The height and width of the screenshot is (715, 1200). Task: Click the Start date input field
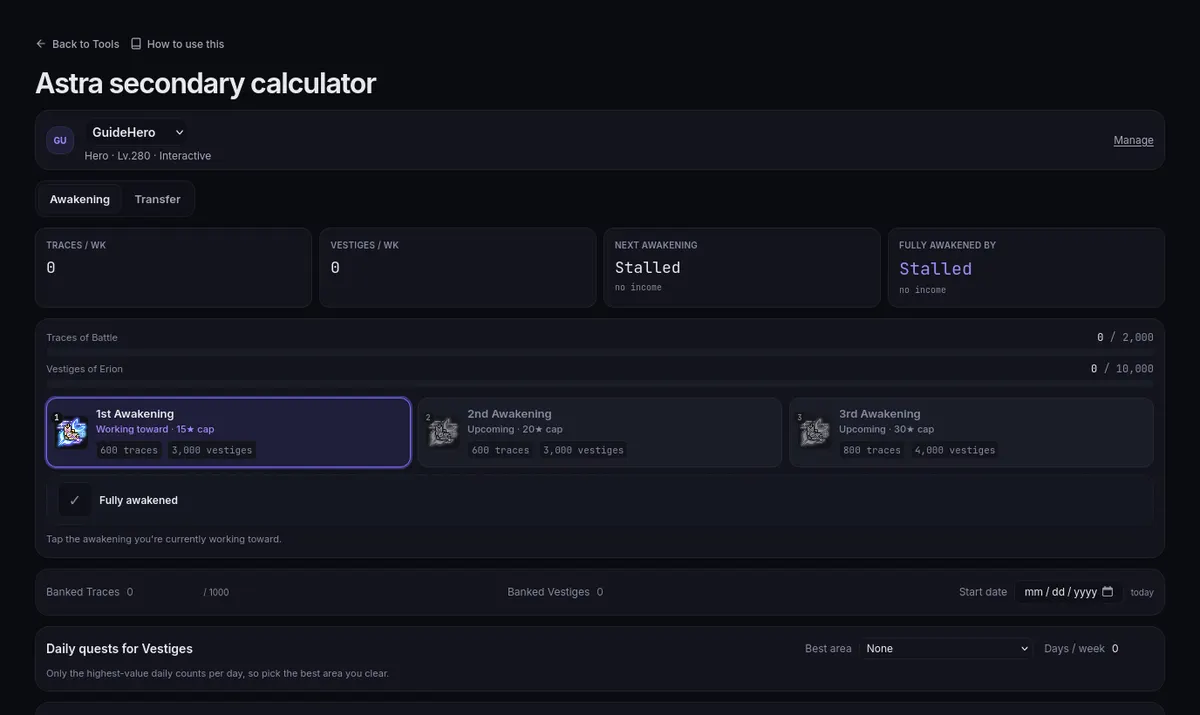point(1068,592)
